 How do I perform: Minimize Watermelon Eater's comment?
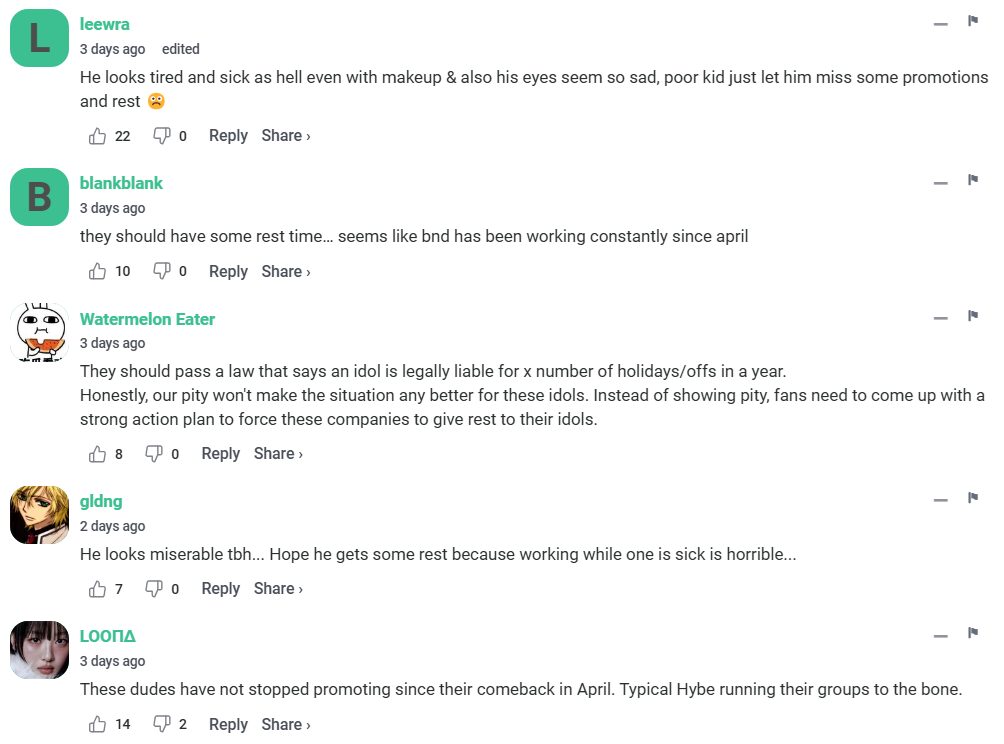point(940,319)
